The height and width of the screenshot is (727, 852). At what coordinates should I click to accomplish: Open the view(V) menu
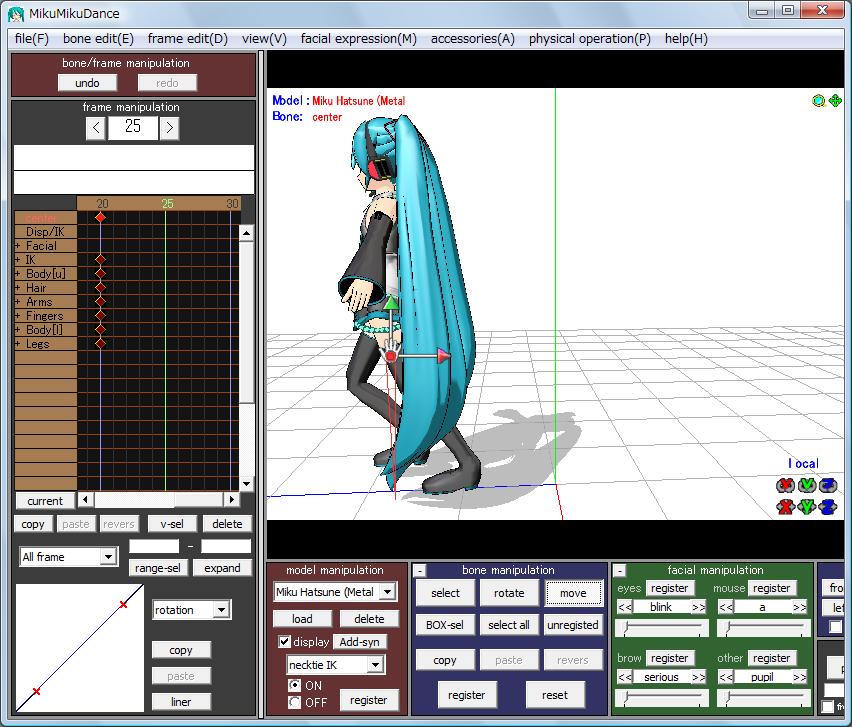(x=264, y=39)
